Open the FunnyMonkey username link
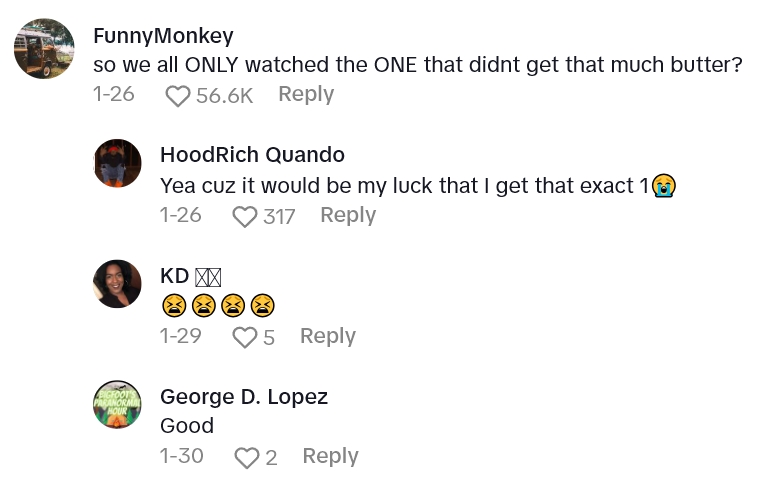 click(163, 36)
